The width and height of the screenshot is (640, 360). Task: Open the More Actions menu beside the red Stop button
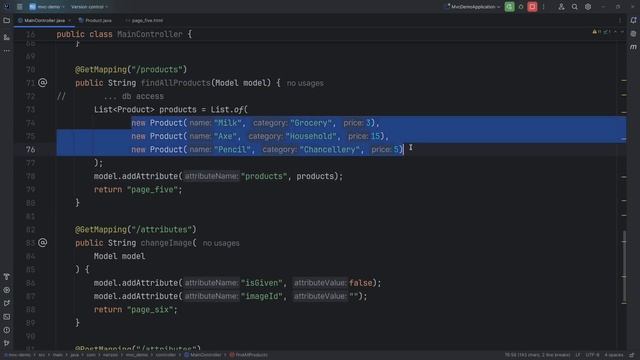point(543,7)
